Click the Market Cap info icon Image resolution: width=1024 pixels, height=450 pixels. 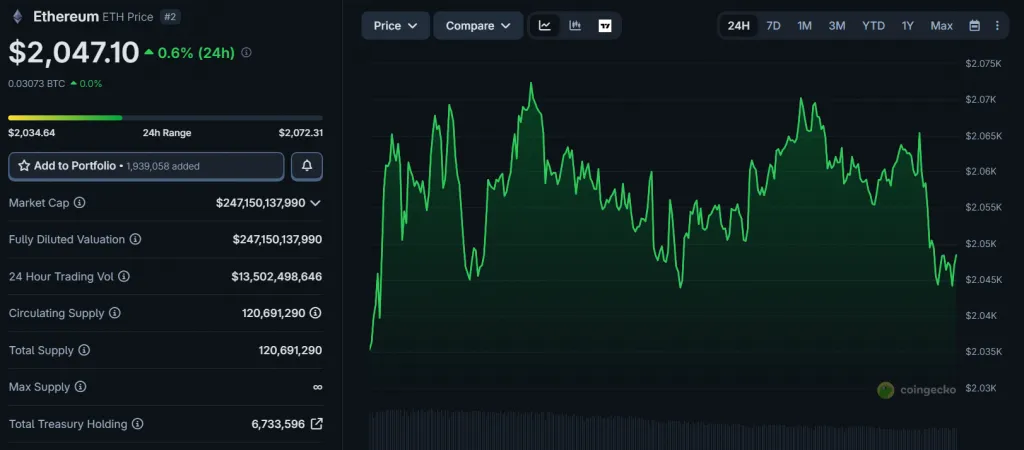[x=80, y=202]
